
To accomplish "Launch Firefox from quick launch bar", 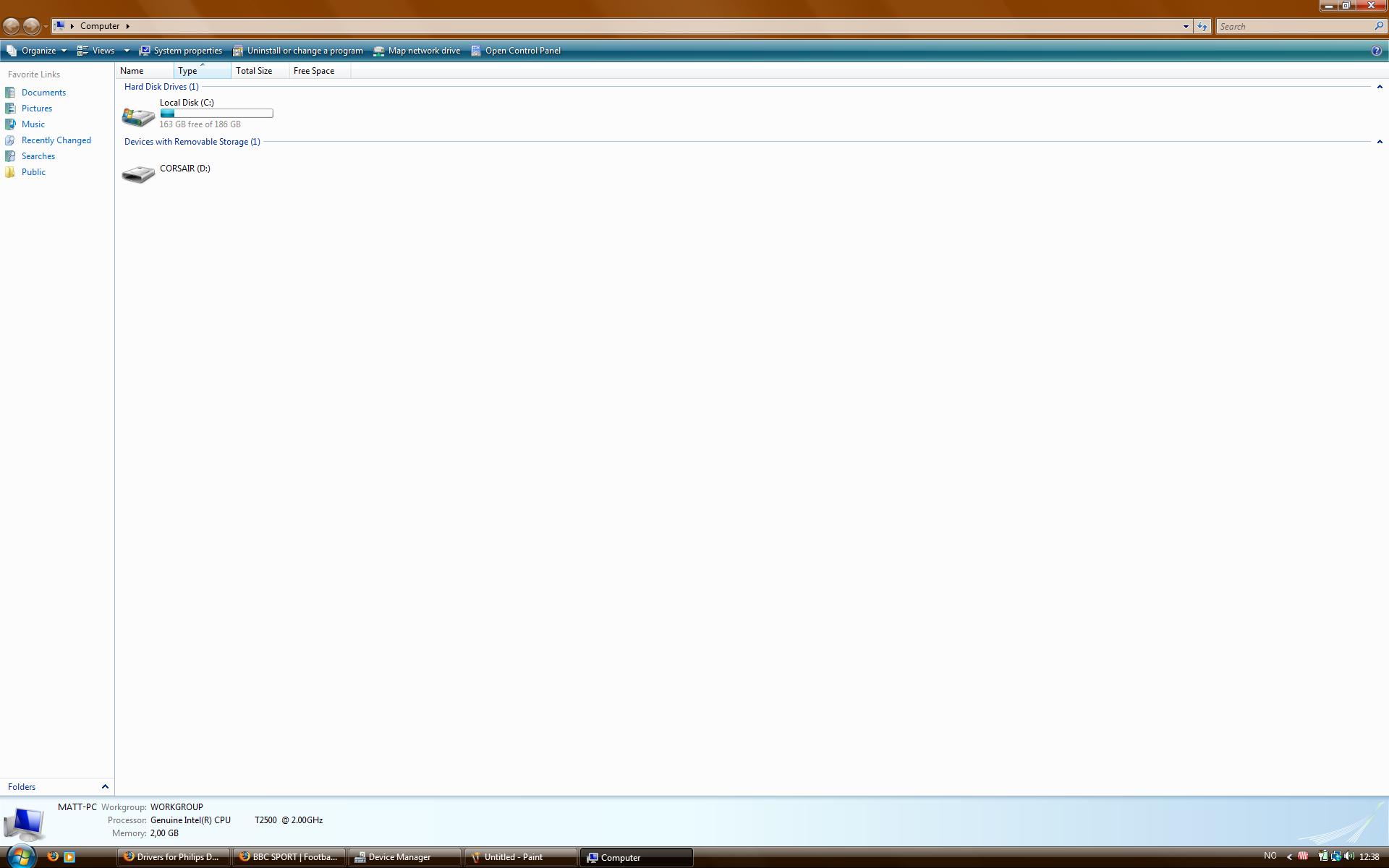I will click(x=53, y=856).
